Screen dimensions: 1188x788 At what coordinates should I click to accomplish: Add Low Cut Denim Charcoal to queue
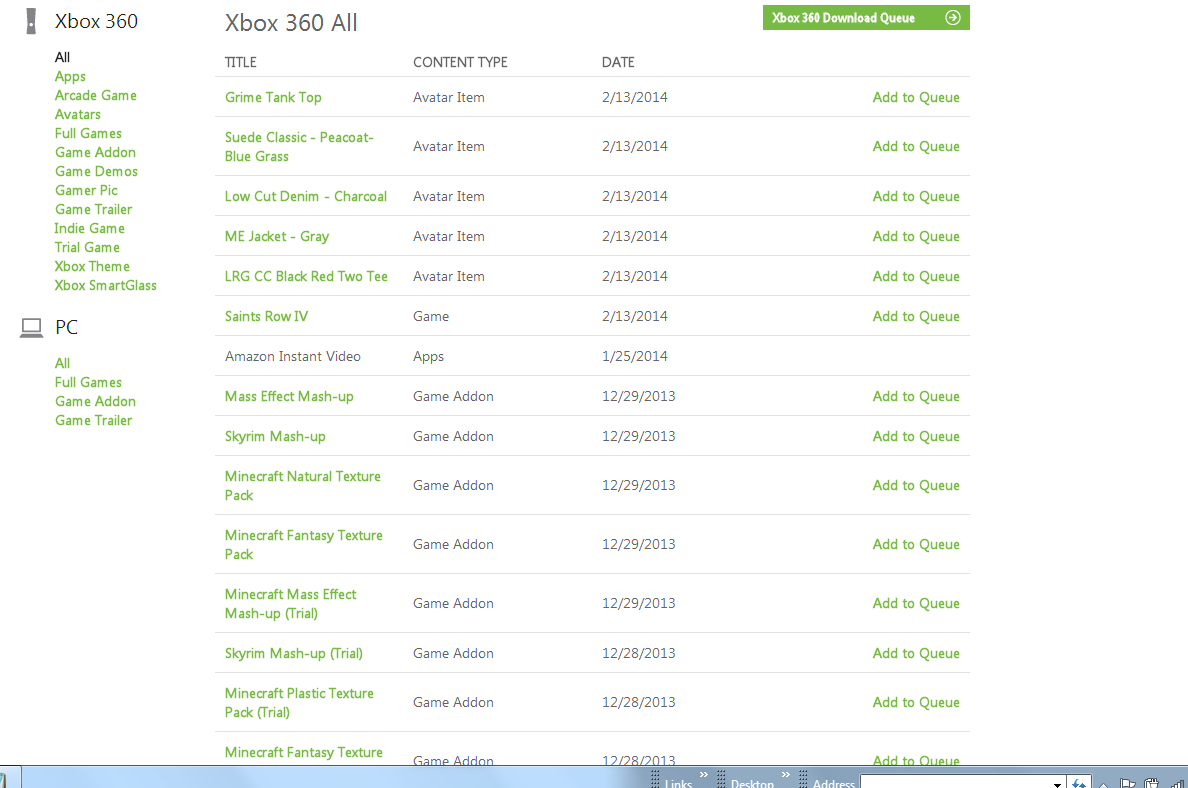[916, 197]
